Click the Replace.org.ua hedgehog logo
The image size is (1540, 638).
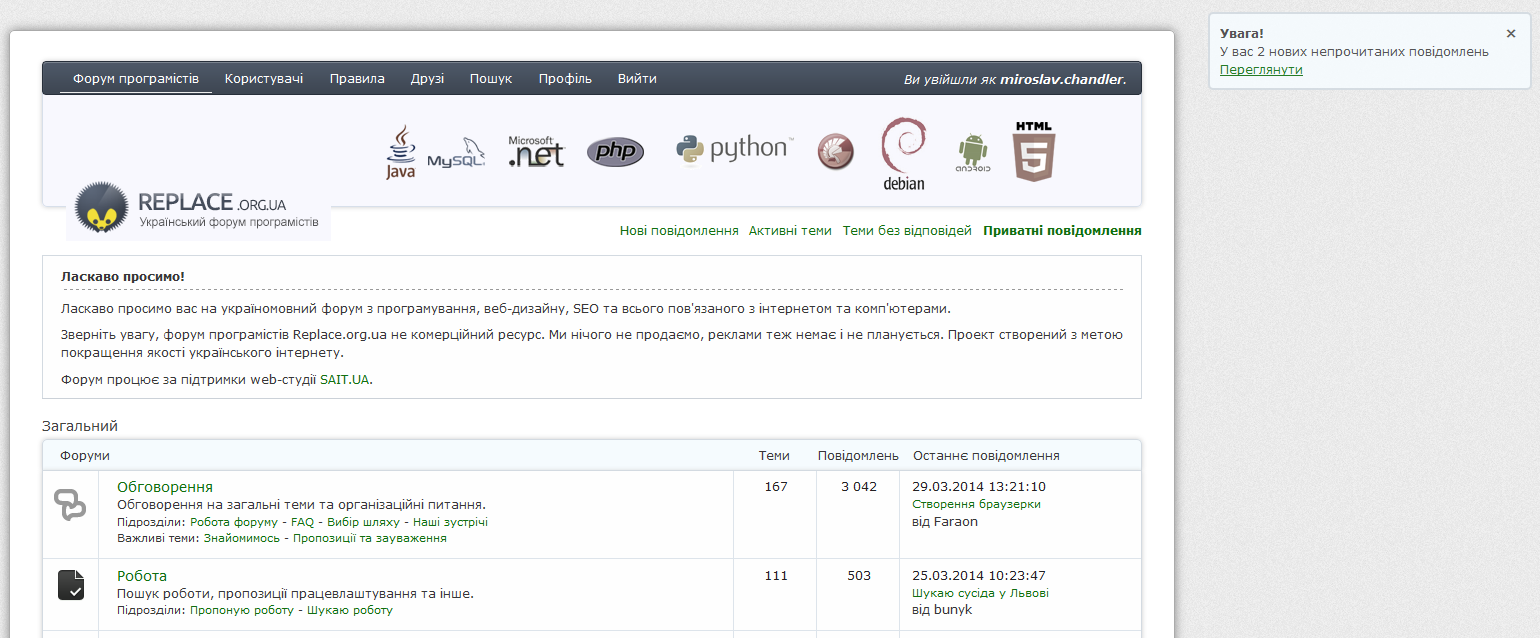102,207
